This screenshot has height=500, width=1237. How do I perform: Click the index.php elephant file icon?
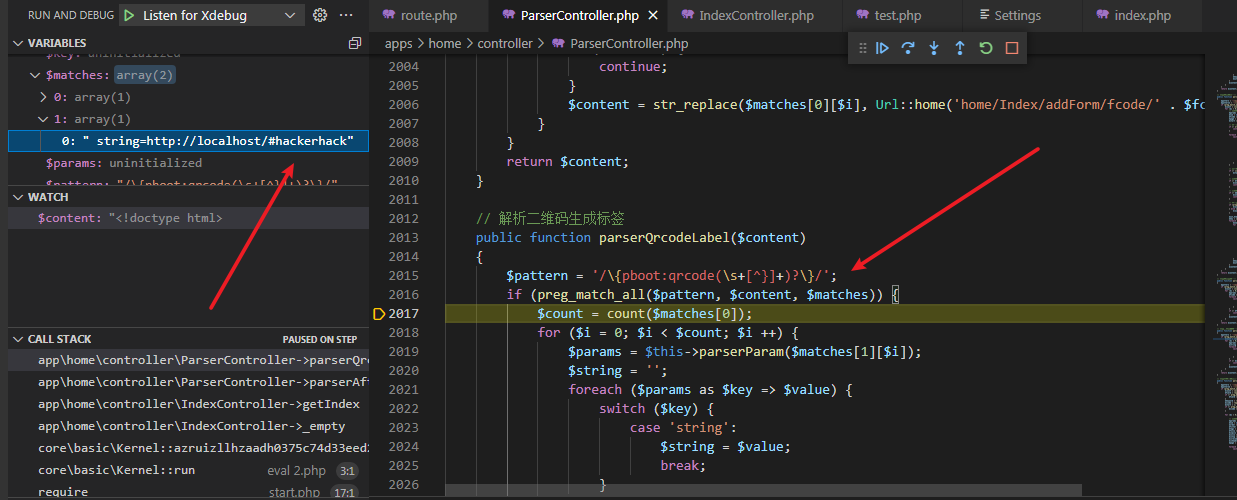click(1102, 15)
